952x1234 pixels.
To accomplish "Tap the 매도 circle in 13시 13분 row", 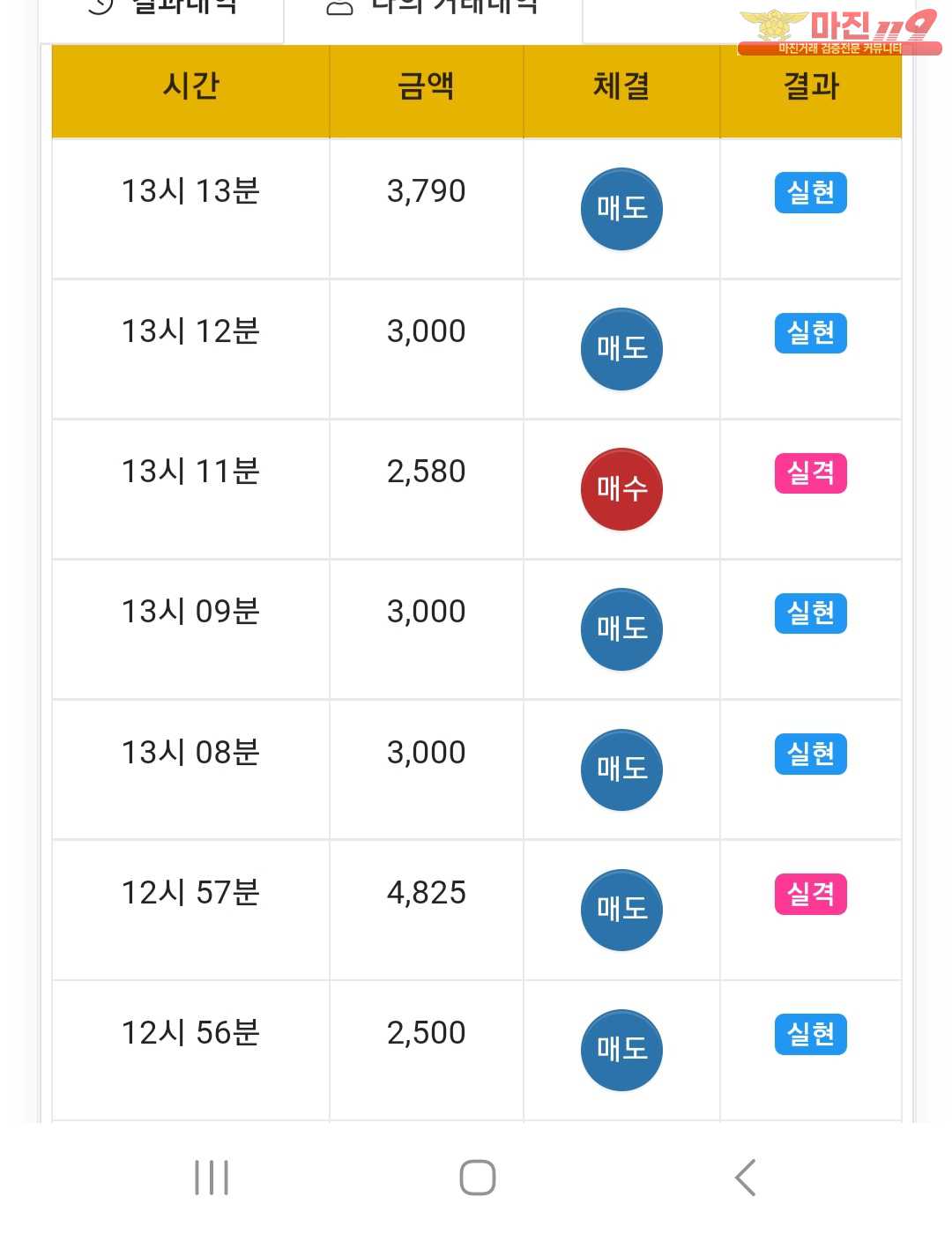I will pyautogui.click(x=621, y=209).
